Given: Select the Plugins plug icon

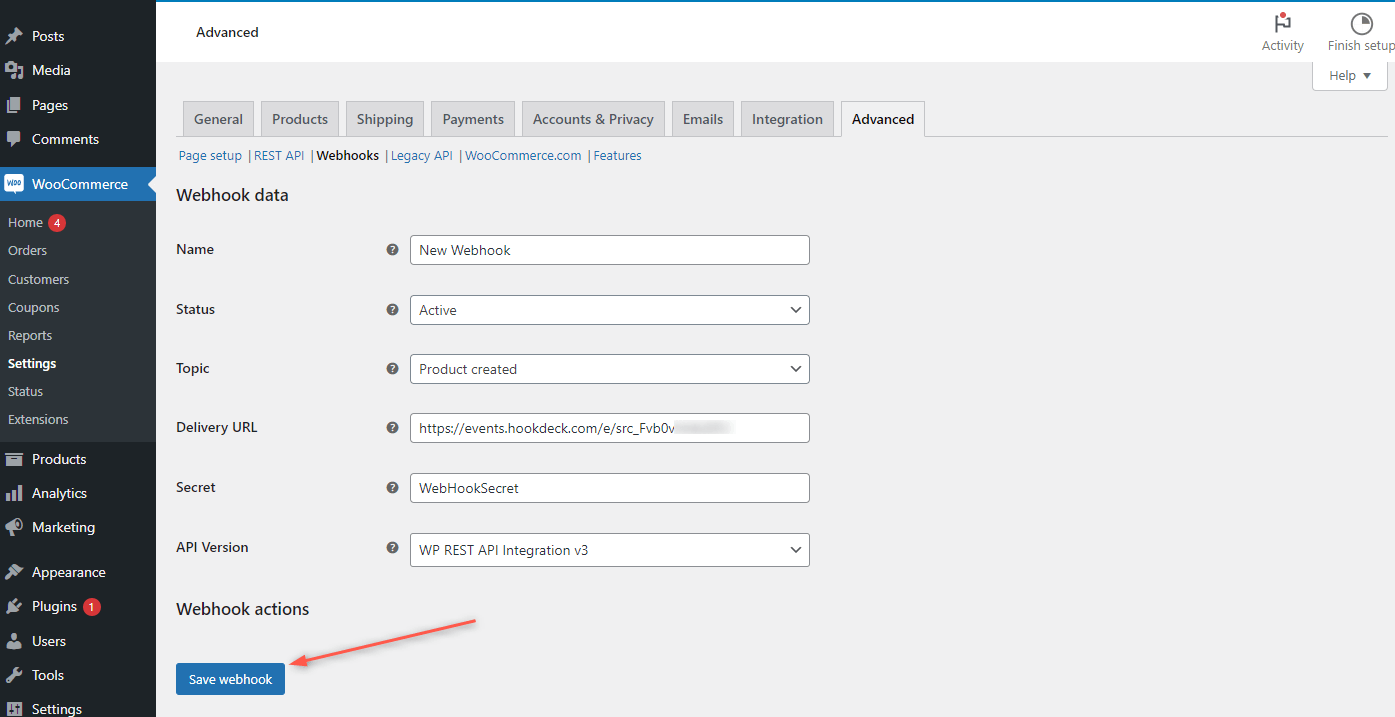Looking at the screenshot, I should point(15,606).
